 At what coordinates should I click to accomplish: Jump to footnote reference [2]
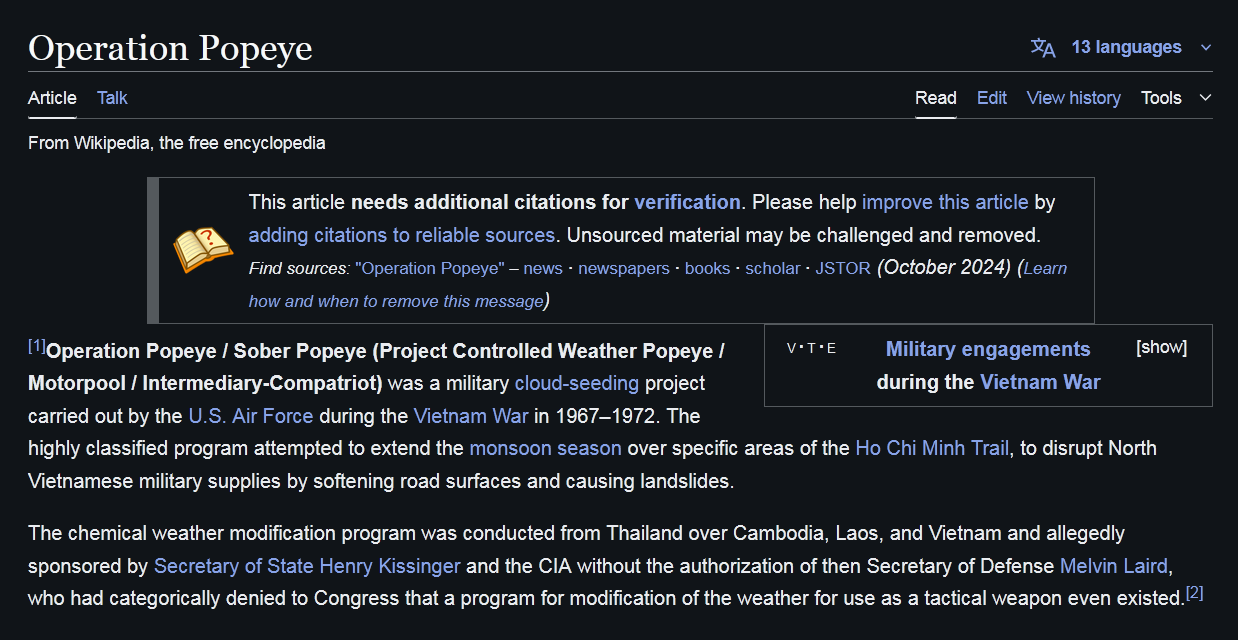[1194, 593]
